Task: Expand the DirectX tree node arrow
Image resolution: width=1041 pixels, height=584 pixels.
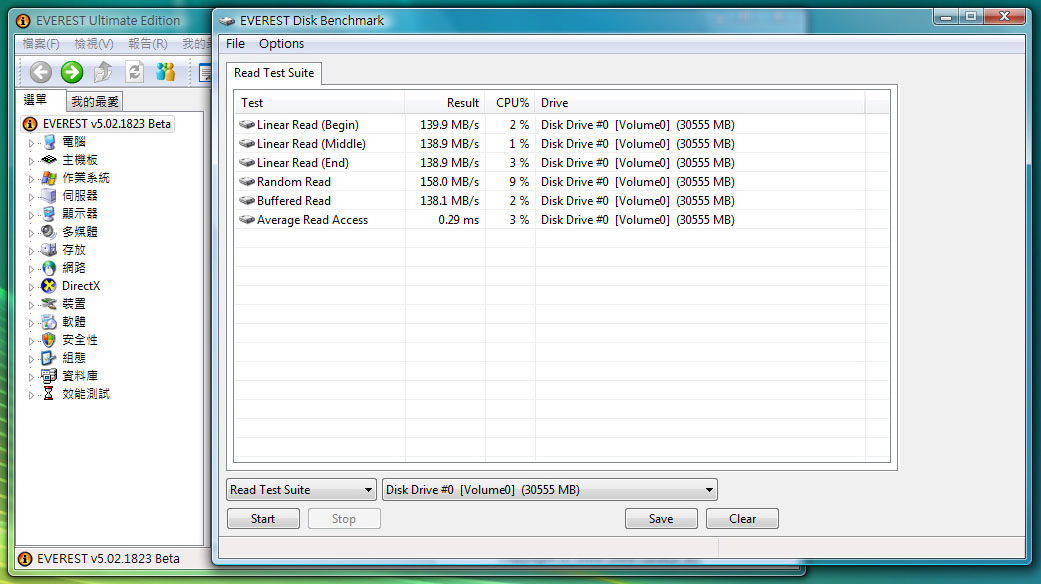Action: click(x=31, y=287)
